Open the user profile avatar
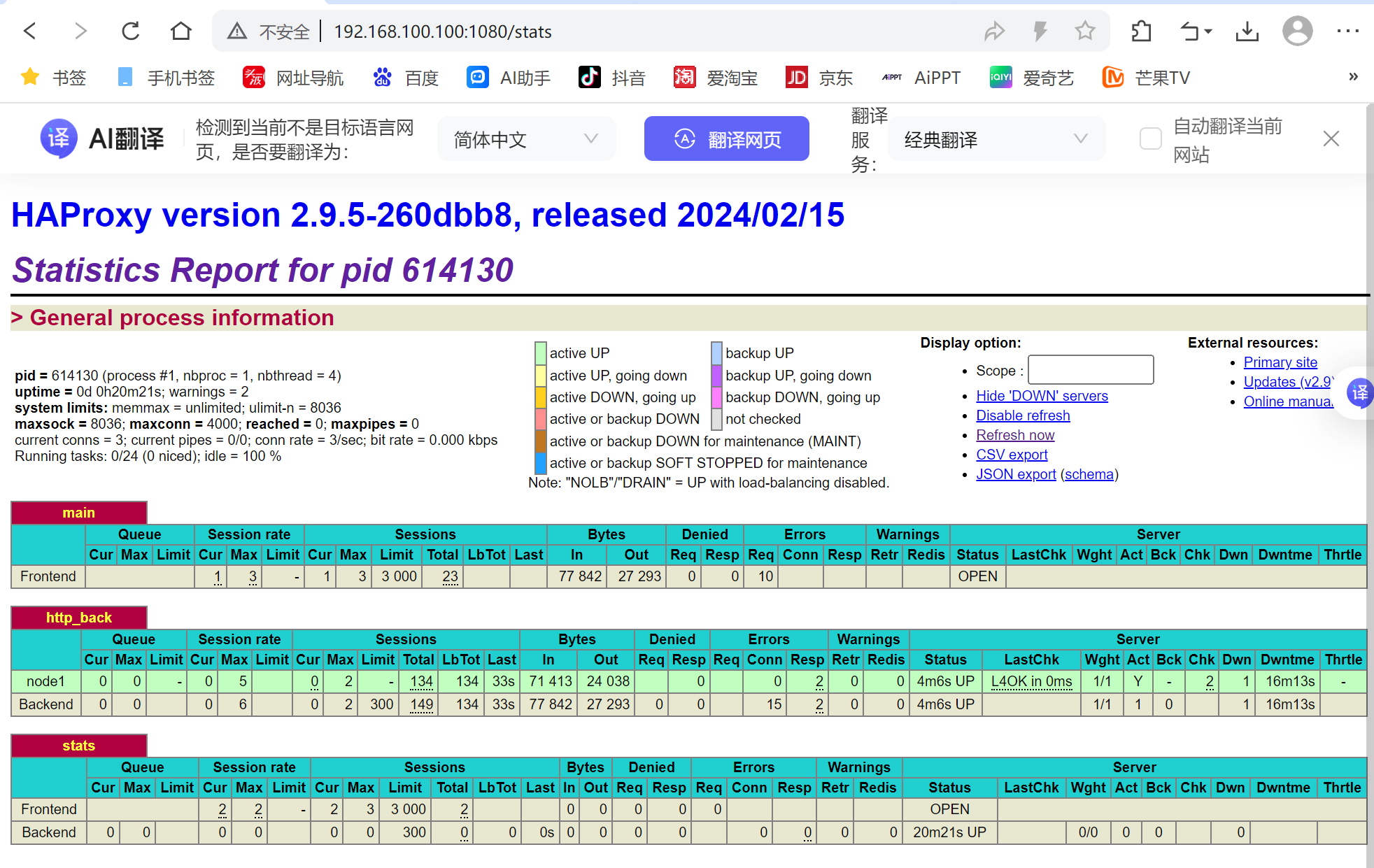Image resolution: width=1374 pixels, height=868 pixels. pos(1297,31)
